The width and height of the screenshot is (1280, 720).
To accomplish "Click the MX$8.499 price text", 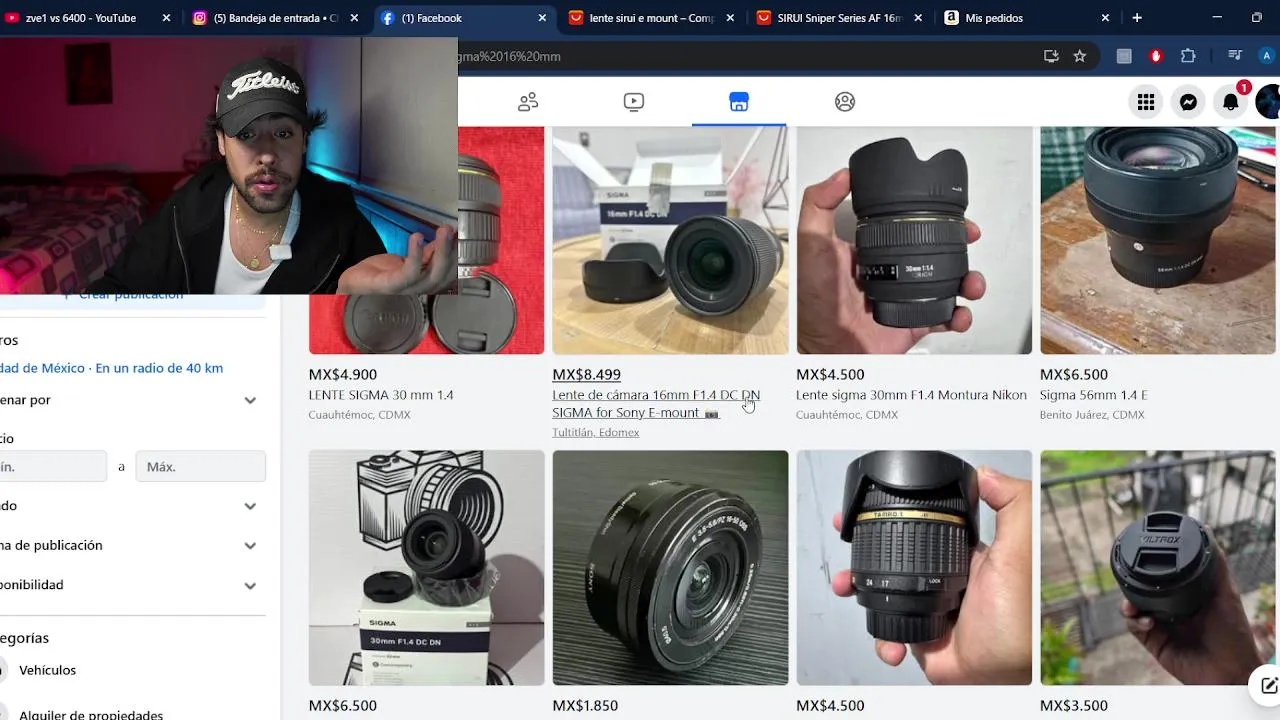I will point(586,375).
